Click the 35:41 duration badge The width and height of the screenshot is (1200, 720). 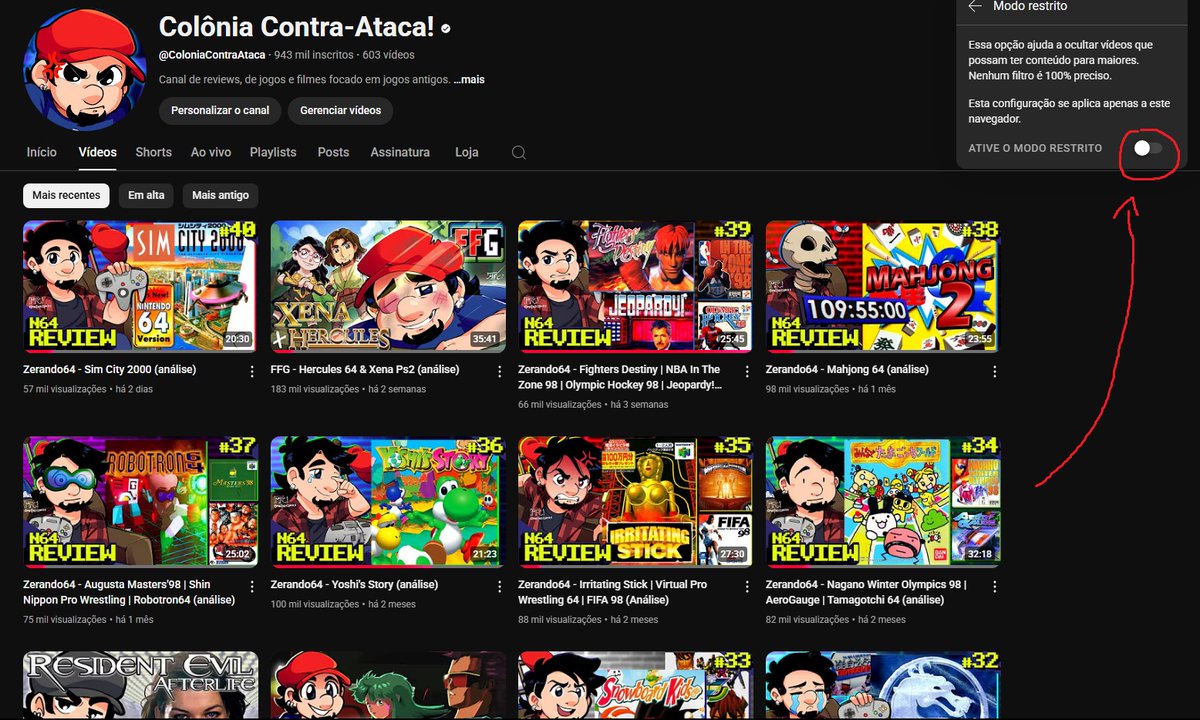click(485, 339)
